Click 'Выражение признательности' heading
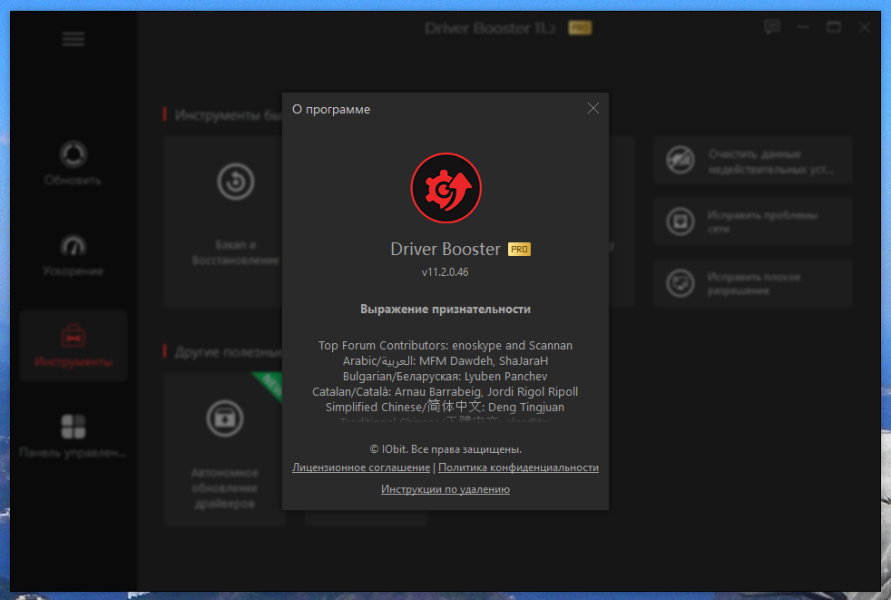This screenshot has height=600, width=891. [445, 309]
